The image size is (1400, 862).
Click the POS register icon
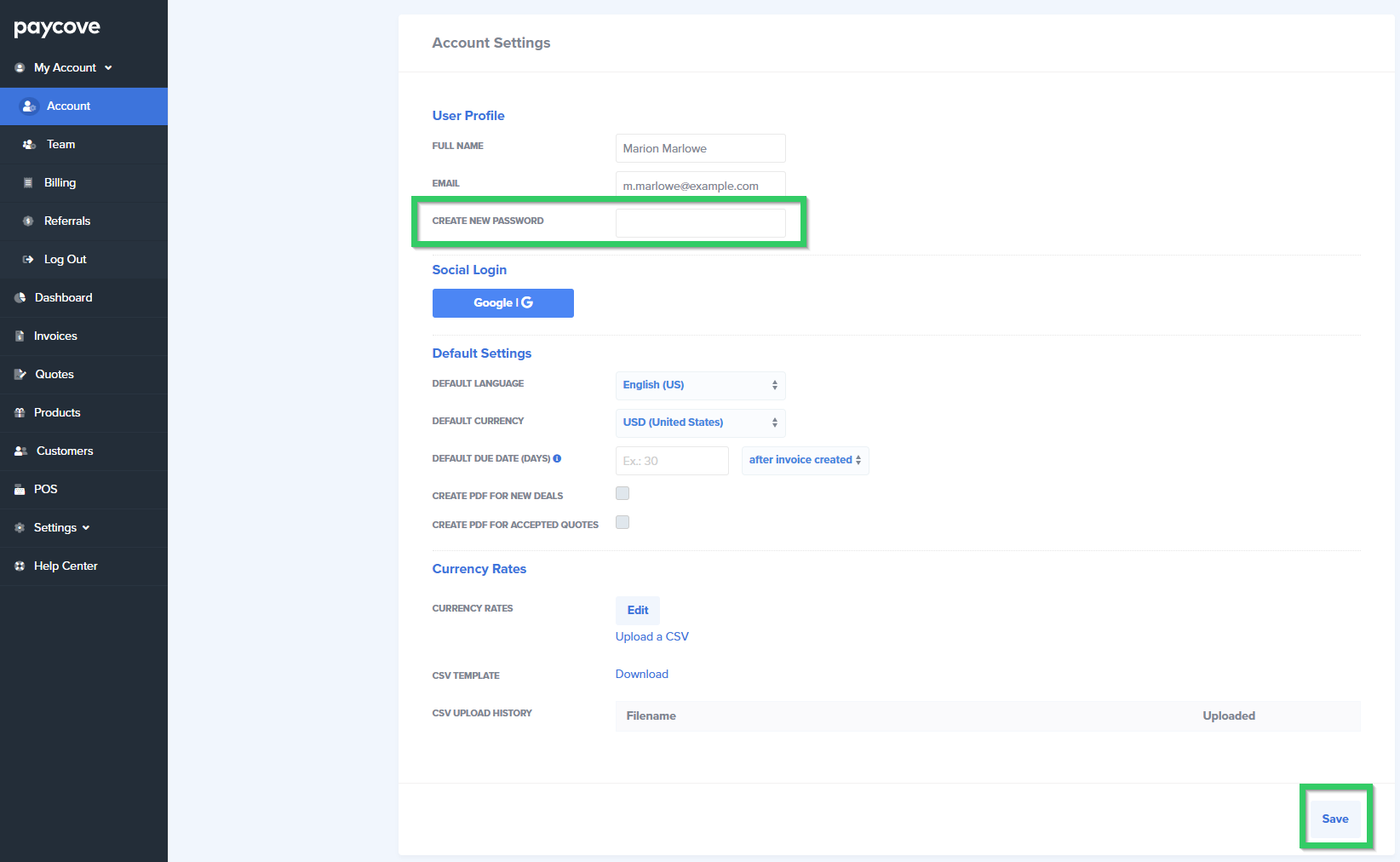[20, 489]
